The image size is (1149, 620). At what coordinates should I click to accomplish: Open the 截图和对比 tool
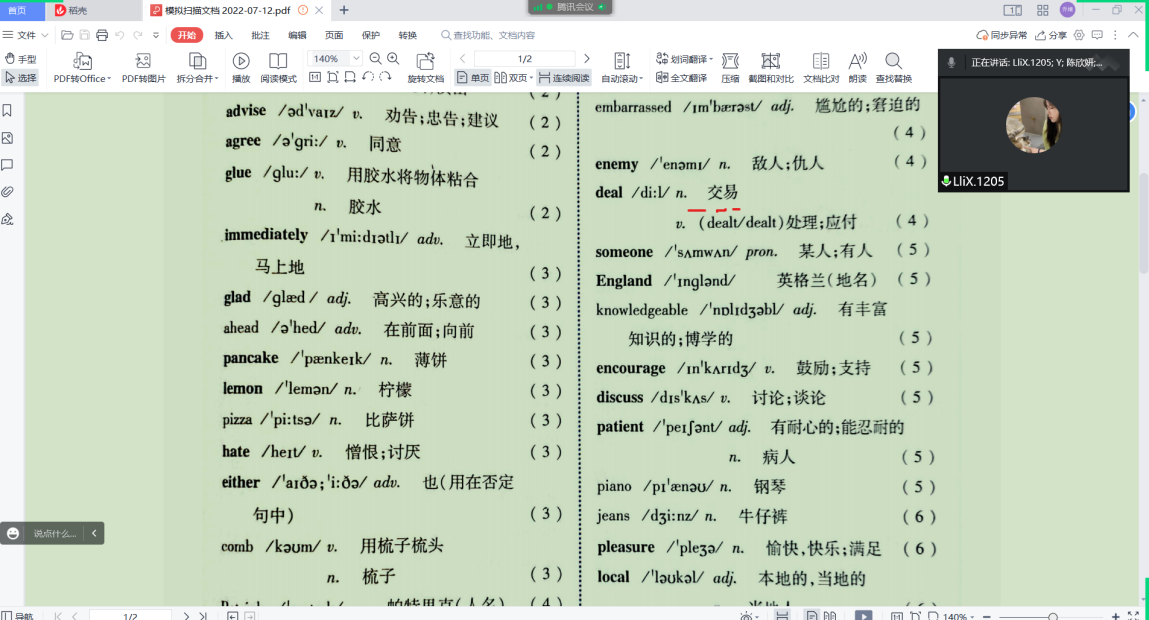770,62
